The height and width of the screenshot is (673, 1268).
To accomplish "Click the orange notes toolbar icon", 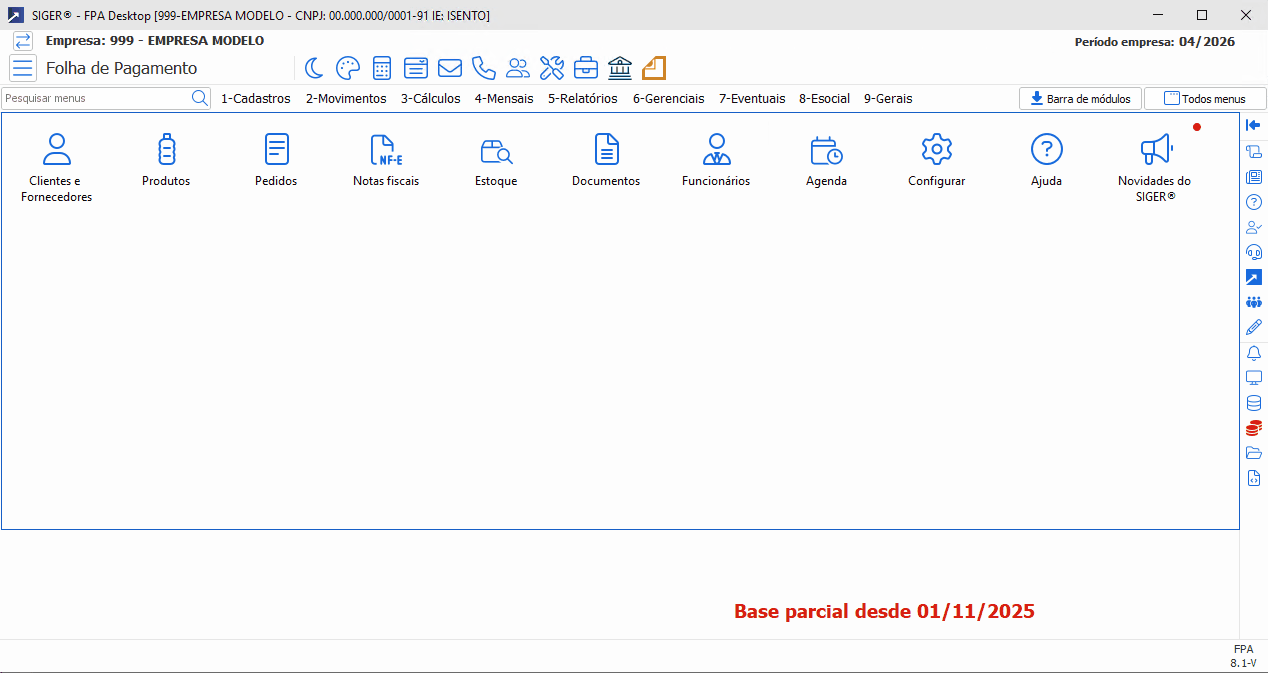I will click(x=654, y=68).
